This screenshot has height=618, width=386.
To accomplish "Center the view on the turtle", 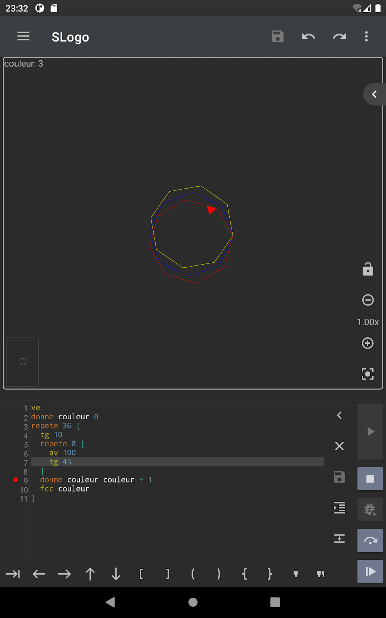I will click(367, 374).
